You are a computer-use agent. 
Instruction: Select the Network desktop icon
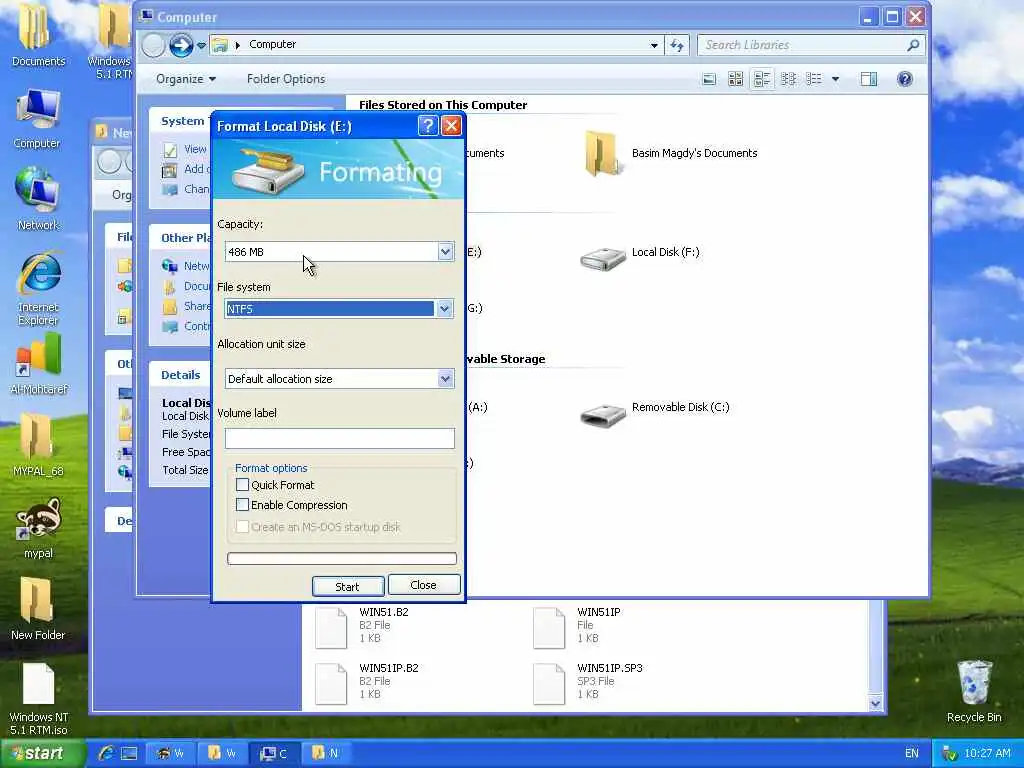[x=37, y=199]
